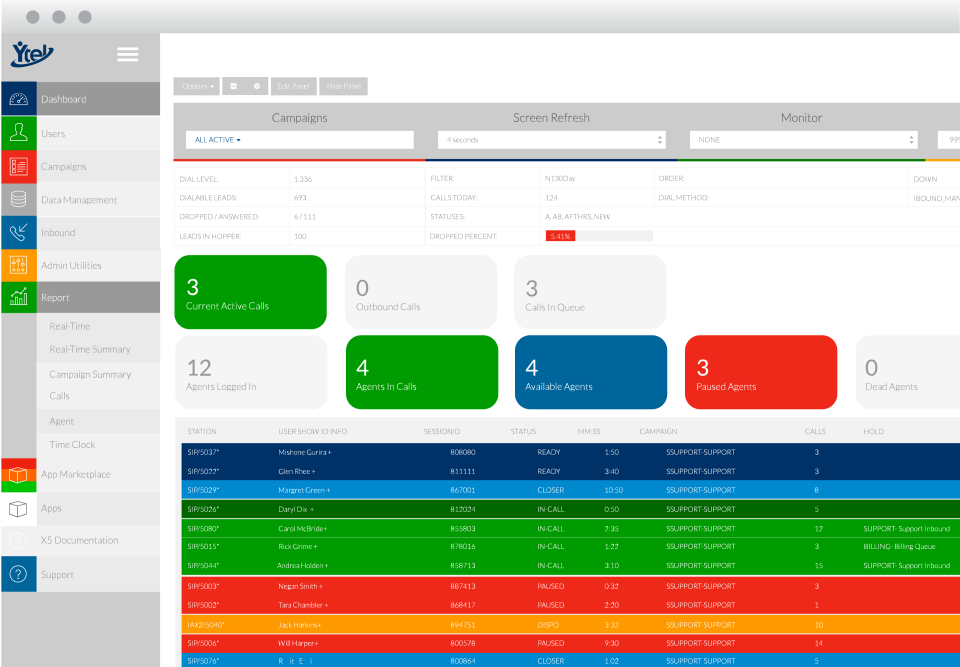Click the Hide Panel button
The height and width of the screenshot is (667, 960).
pyautogui.click(x=343, y=86)
